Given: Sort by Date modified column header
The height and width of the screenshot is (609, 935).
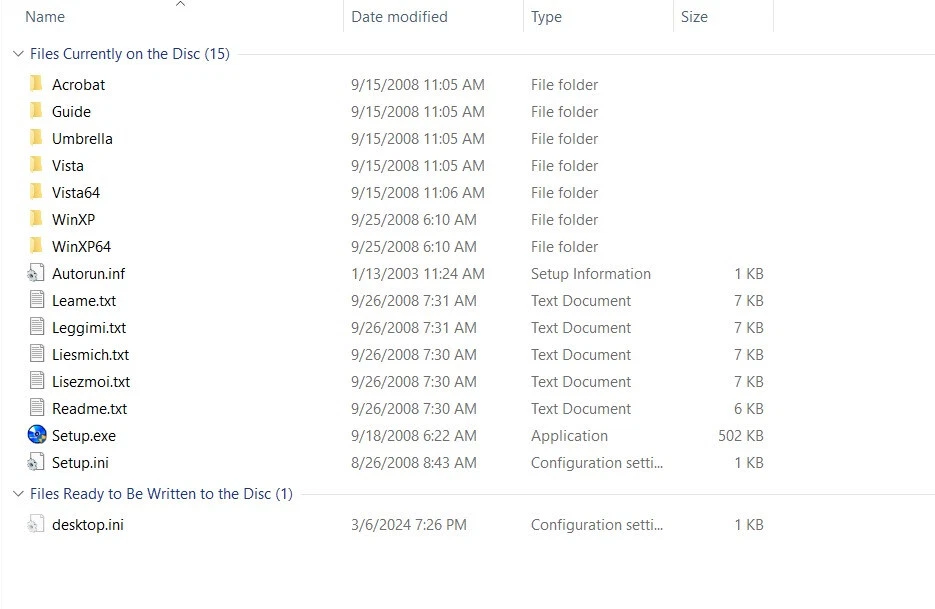Looking at the screenshot, I should pyautogui.click(x=399, y=17).
